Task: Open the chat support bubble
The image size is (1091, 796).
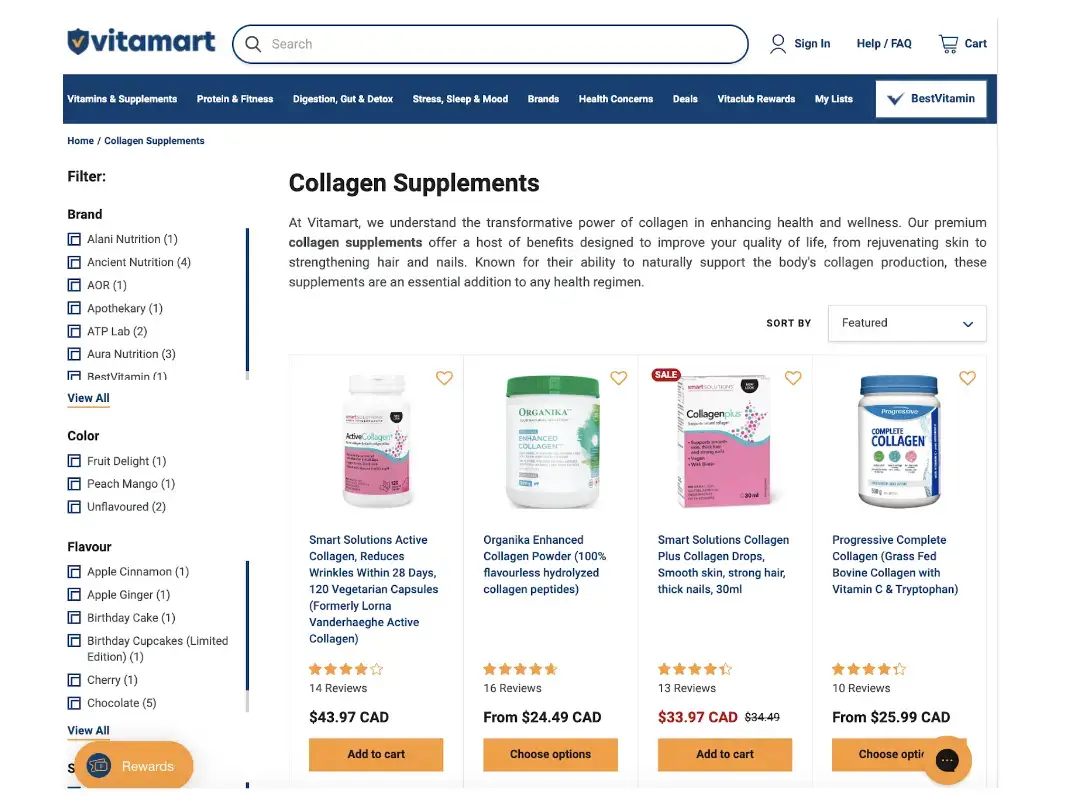Action: coord(948,761)
